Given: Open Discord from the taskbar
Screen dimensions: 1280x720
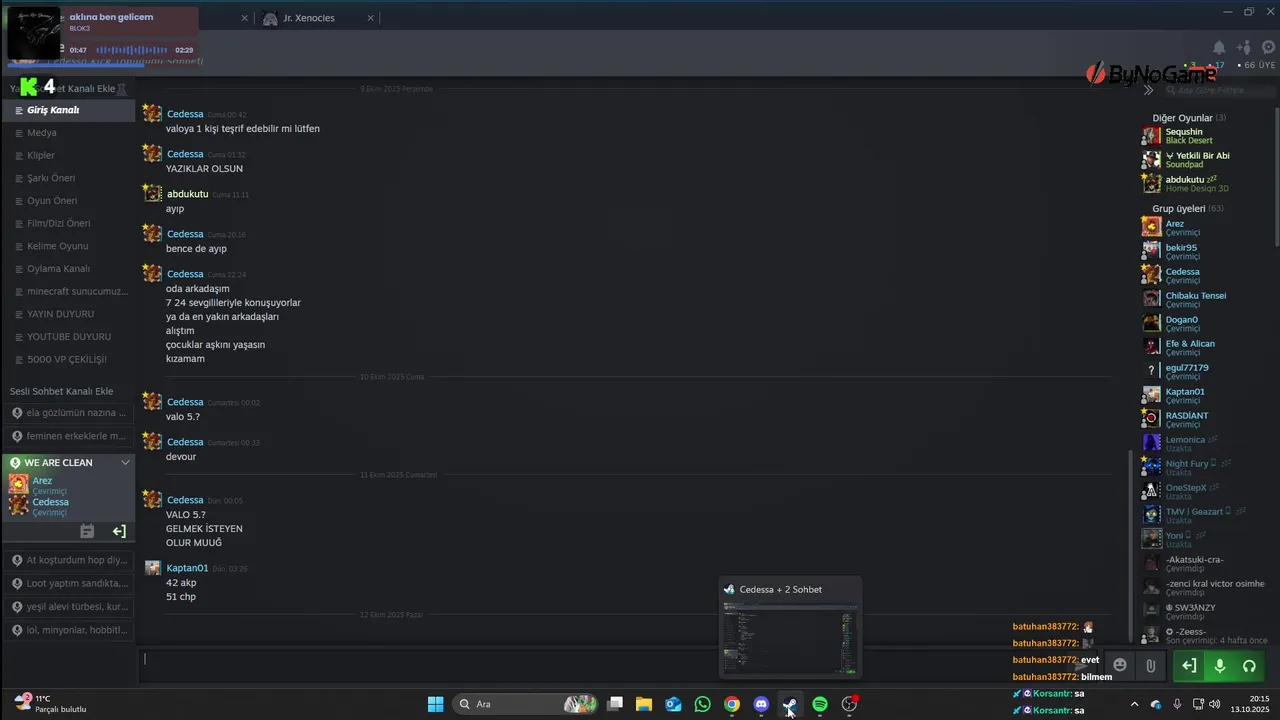Looking at the screenshot, I should click(761, 704).
